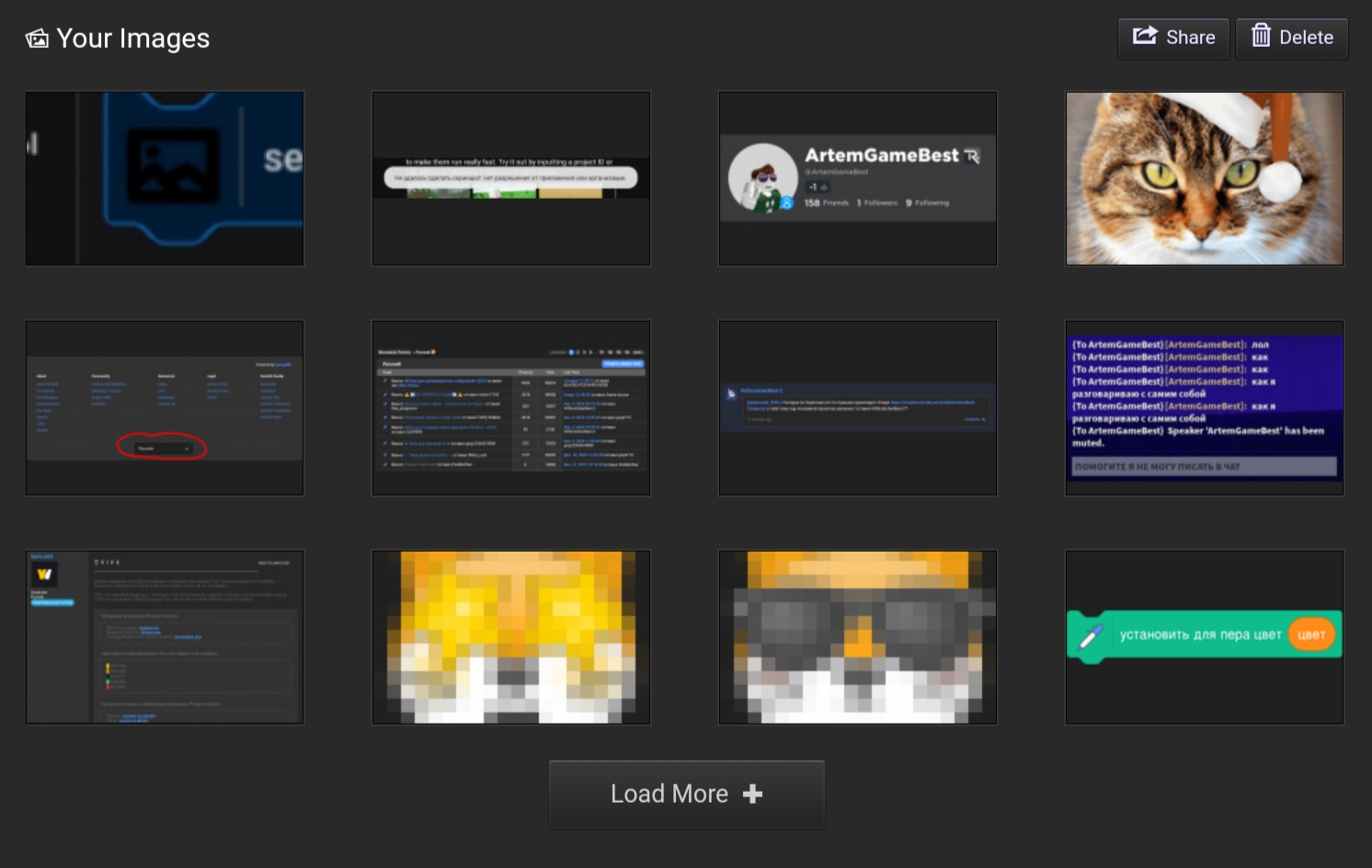Click the plus icon inside Load More

(752, 794)
